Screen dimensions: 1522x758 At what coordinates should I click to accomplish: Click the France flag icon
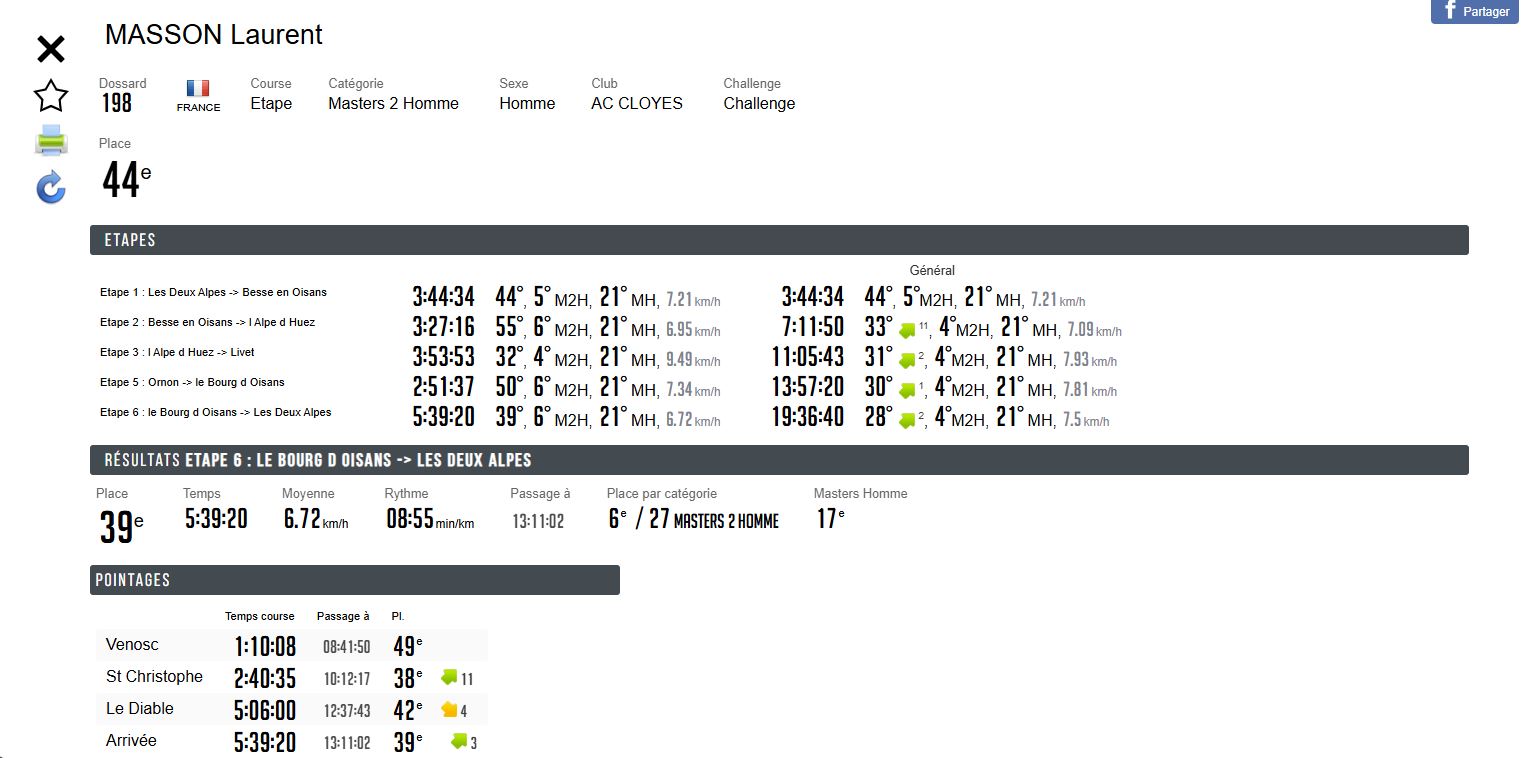click(198, 89)
